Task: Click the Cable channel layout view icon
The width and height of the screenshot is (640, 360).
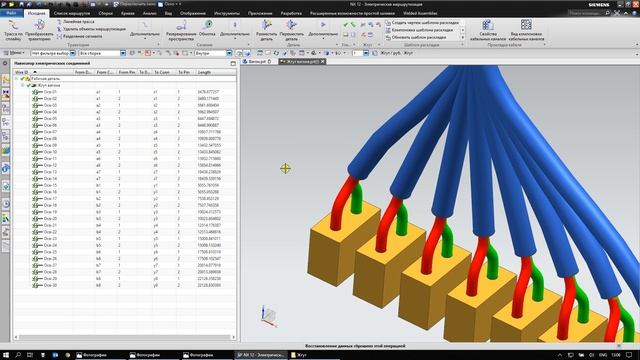Action: [x=527, y=25]
